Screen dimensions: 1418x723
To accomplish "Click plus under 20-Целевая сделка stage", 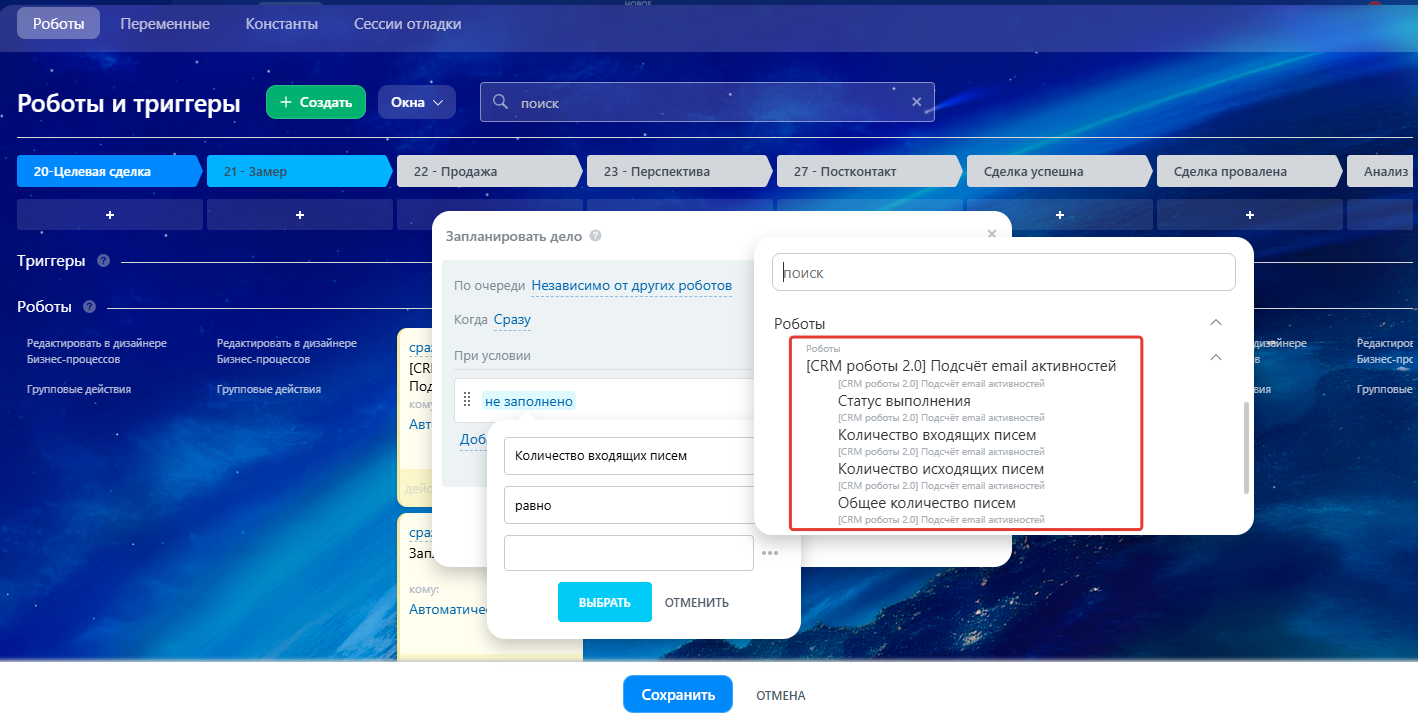I will click(110, 215).
